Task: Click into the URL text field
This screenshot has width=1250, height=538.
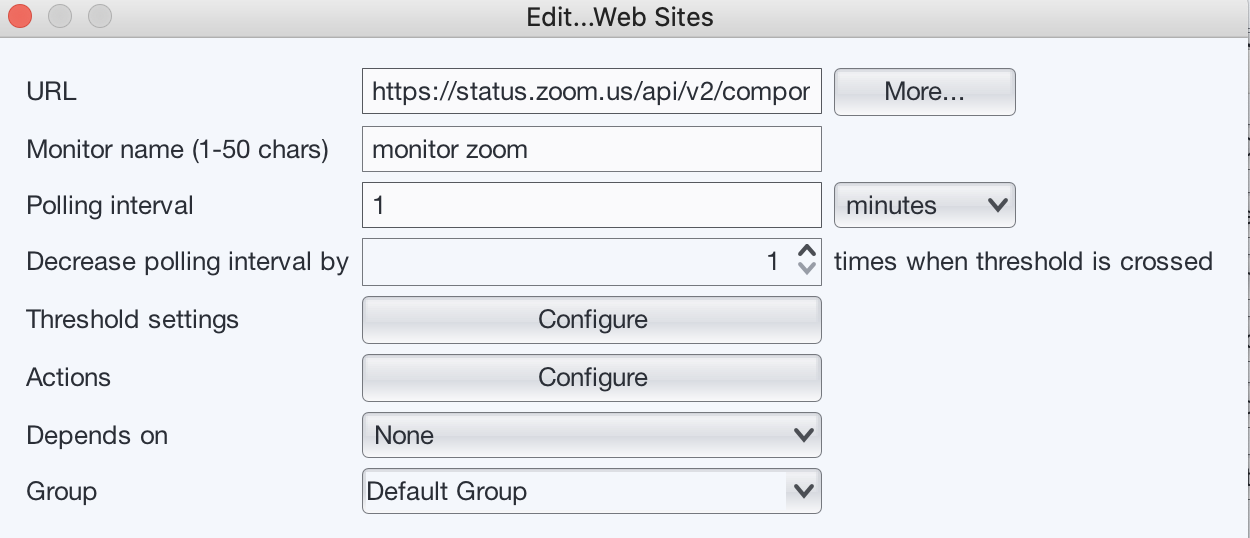Action: (591, 92)
